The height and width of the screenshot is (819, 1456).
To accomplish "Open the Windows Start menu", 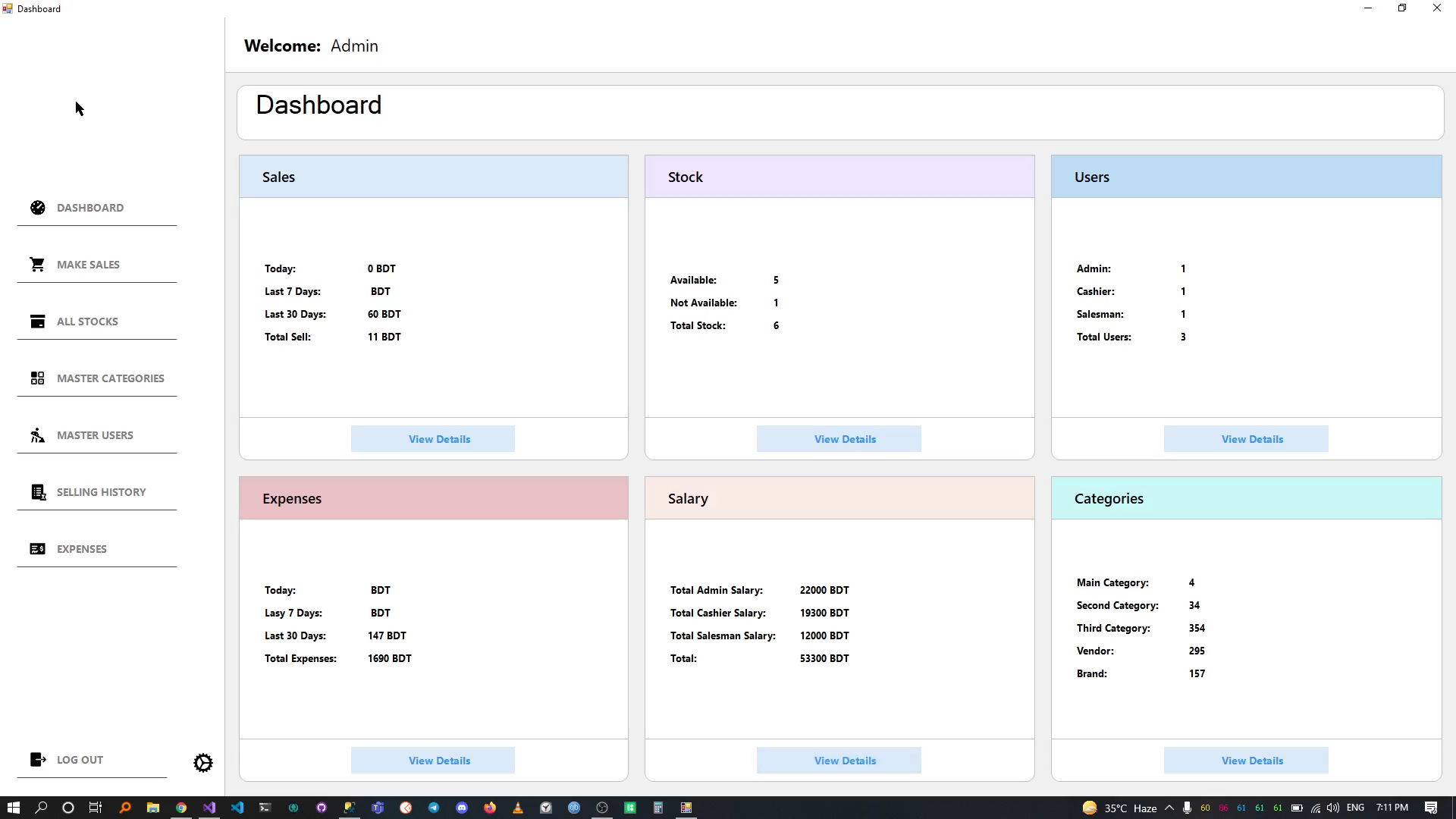I will pos(13,808).
